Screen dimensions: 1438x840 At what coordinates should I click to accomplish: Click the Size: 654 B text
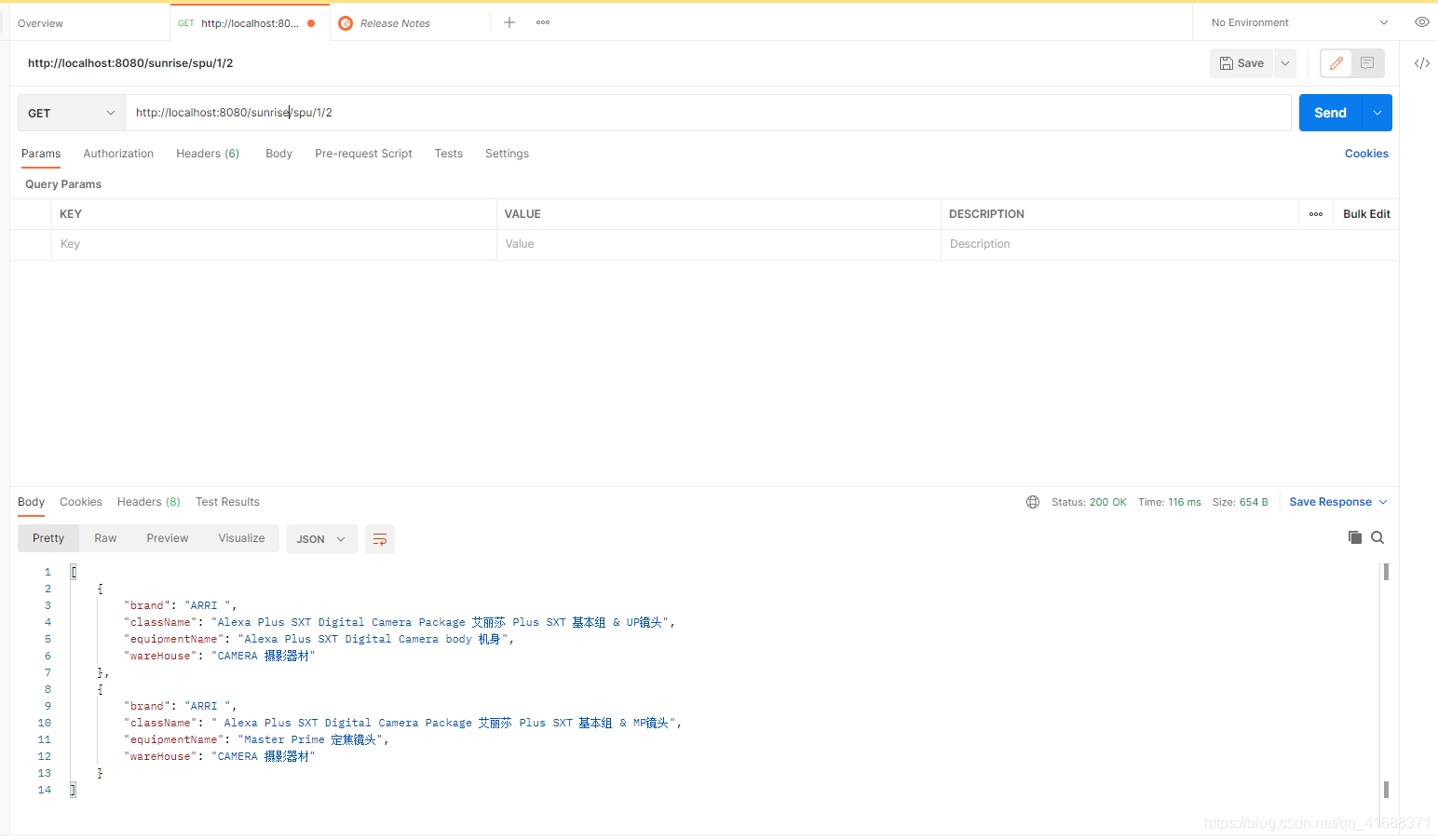point(1240,502)
